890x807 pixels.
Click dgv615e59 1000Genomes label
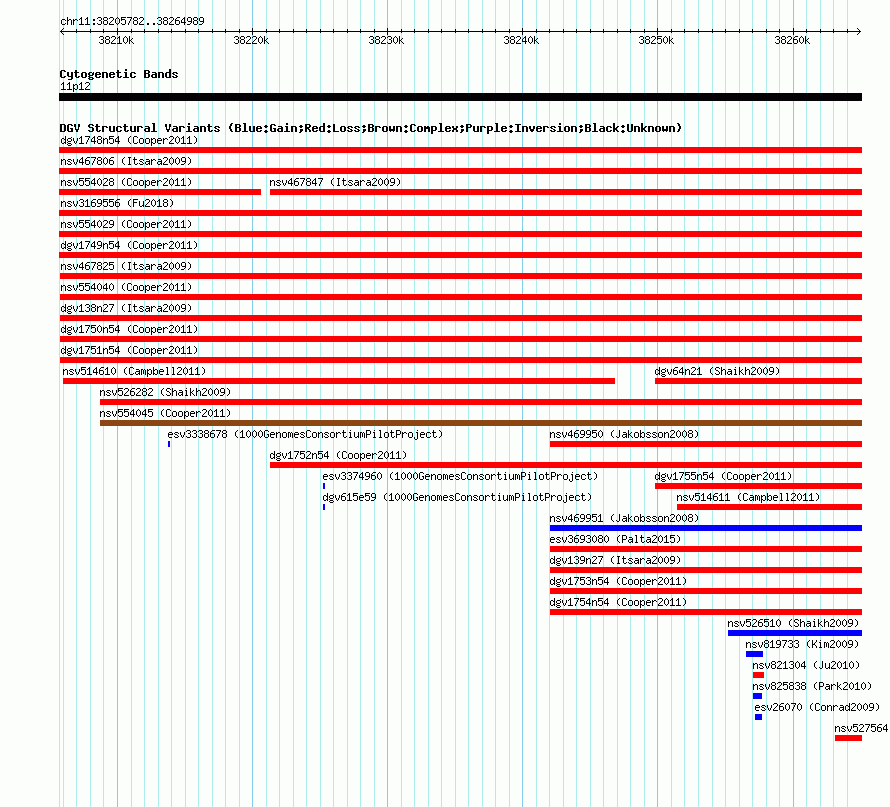coord(457,497)
